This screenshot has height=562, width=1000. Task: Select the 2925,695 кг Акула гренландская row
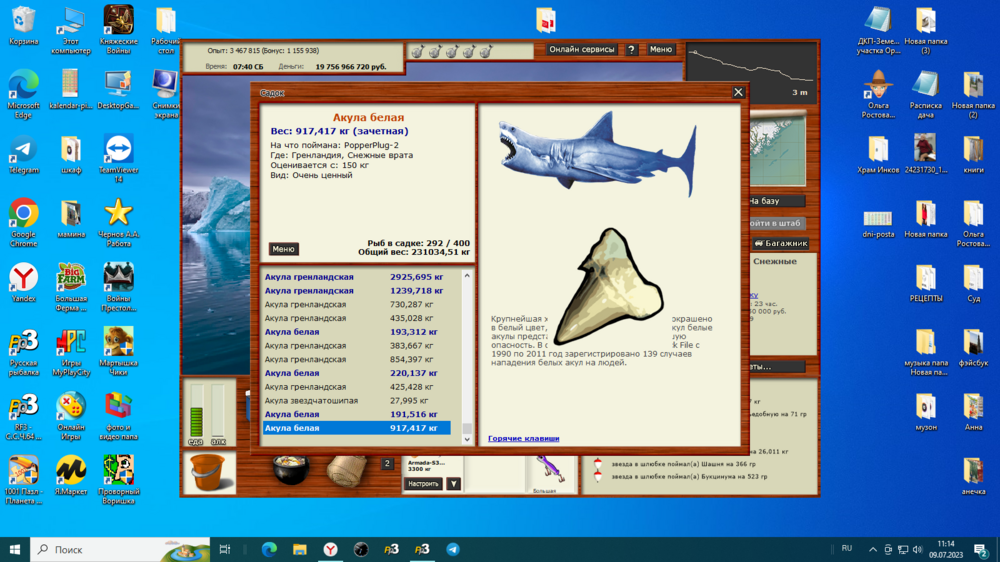(355, 277)
